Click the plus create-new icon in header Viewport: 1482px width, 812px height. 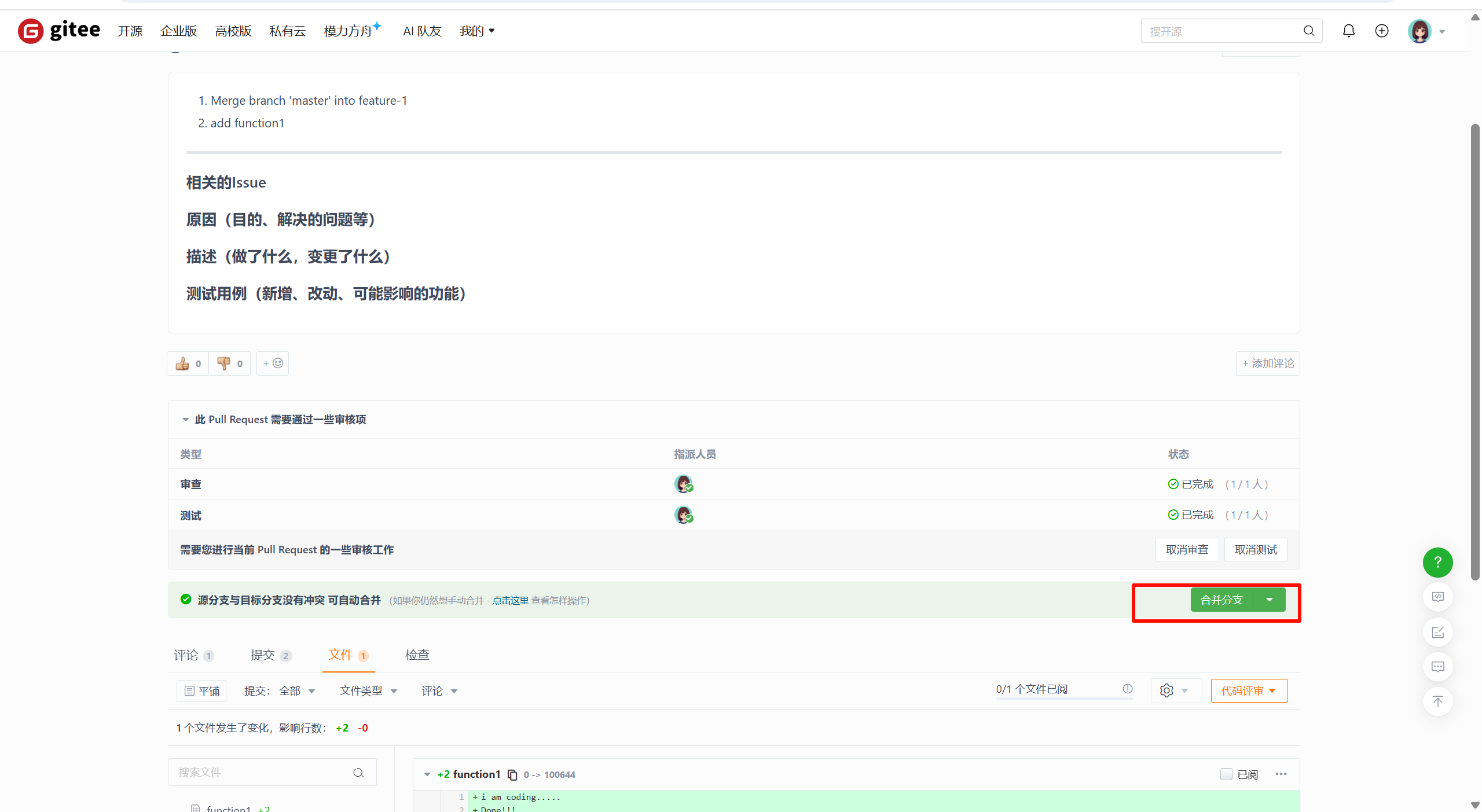[x=1382, y=31]
